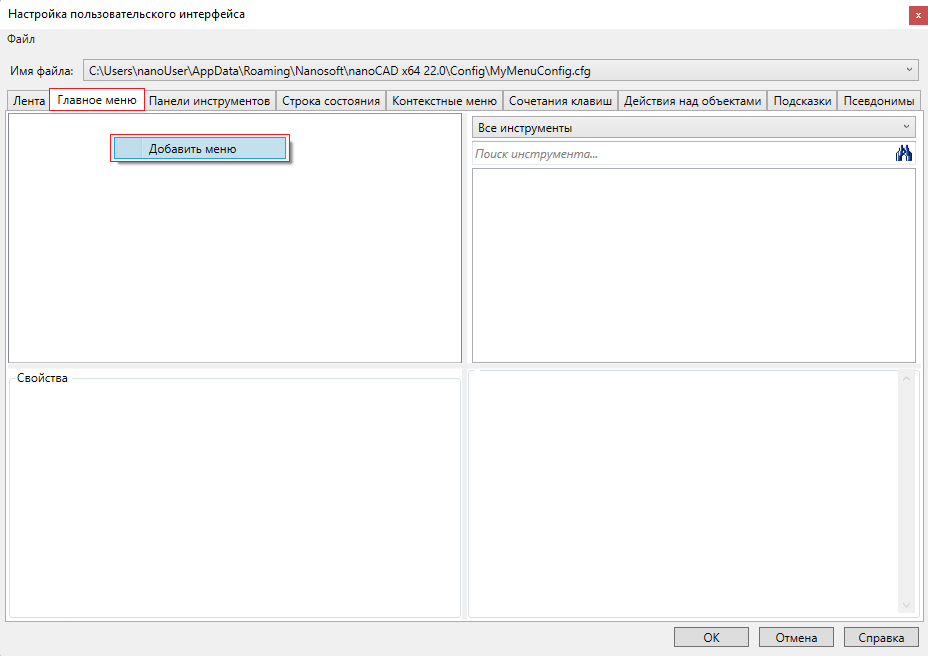Viewport: 928px width, 656px height.
Task: Switch to the Лента tab
Action: (x=28, y=101)
